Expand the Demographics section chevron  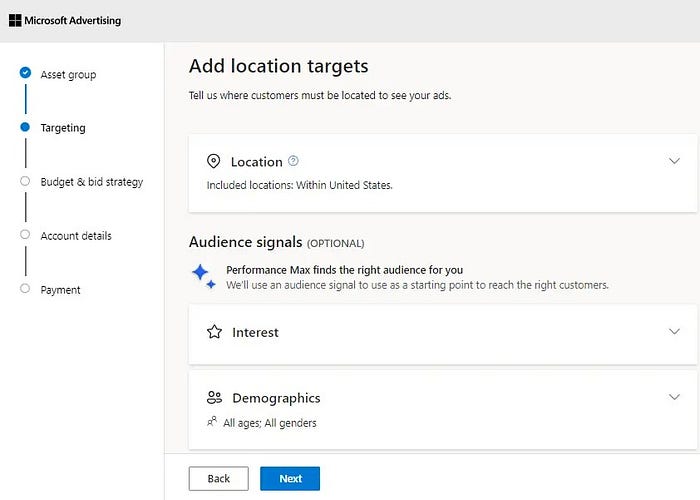pyautogui.click(x=674, y=397)
